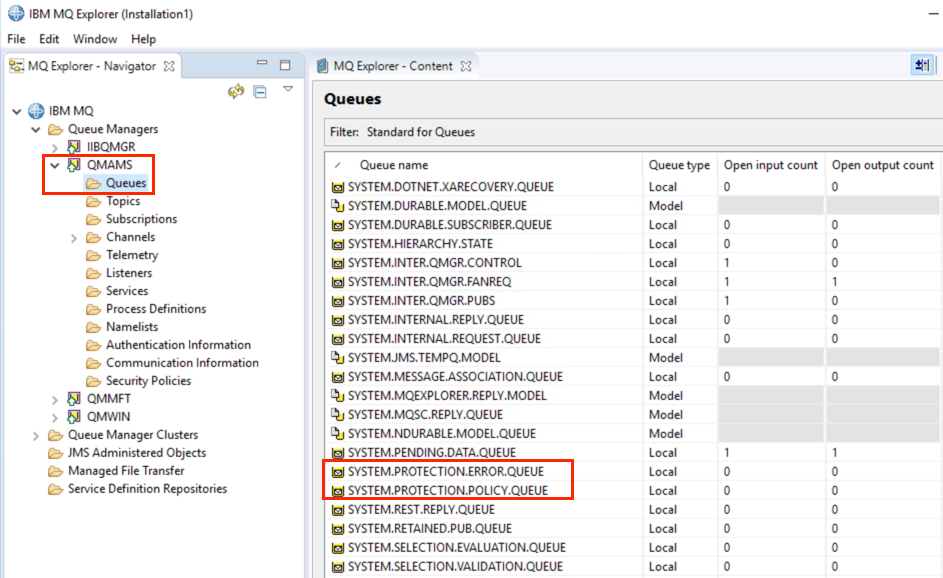Collapse the QMAMS queue manager
This screenshot has height=578, width=943.
tap(55, 165)
